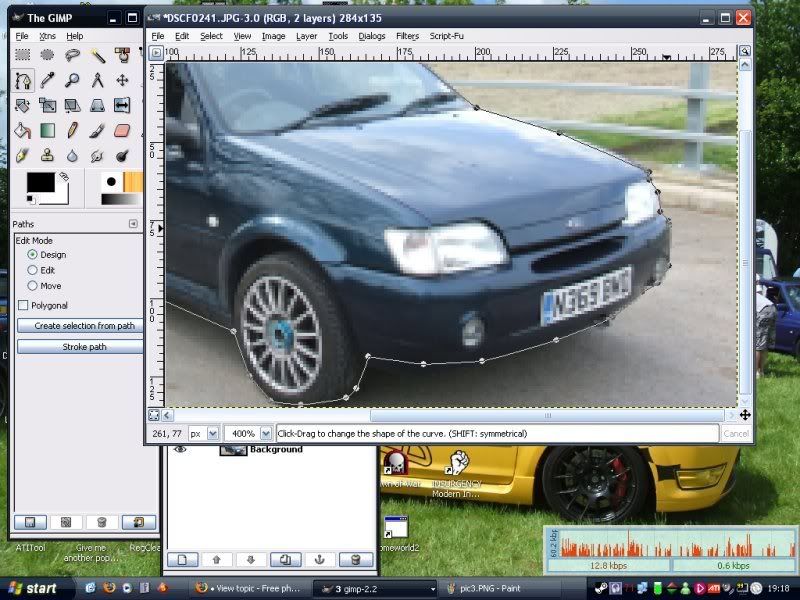Click the anchor layer button in Layers dialog

[319, 560]
